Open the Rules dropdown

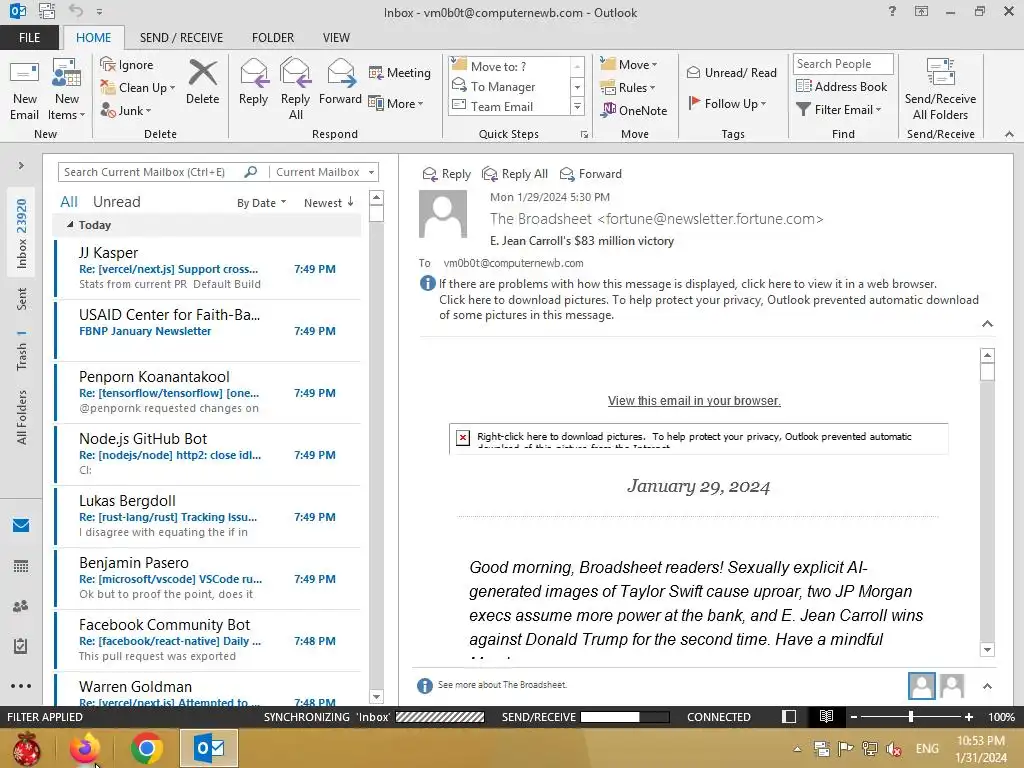628,88
